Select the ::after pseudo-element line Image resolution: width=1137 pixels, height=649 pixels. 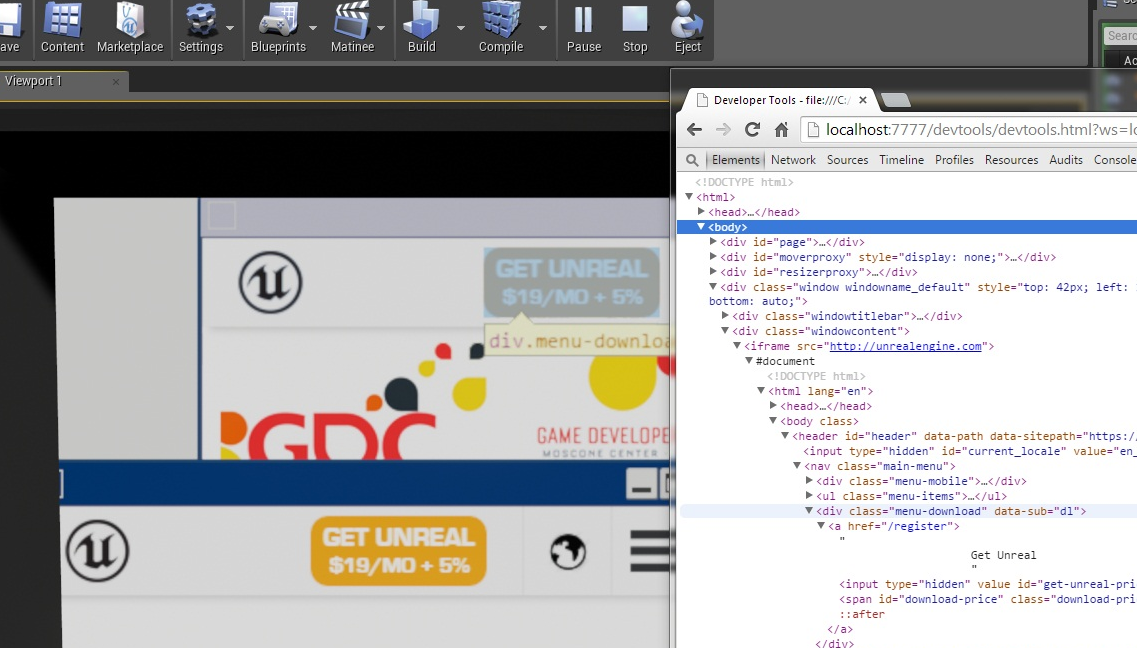(x=862, y=615)
